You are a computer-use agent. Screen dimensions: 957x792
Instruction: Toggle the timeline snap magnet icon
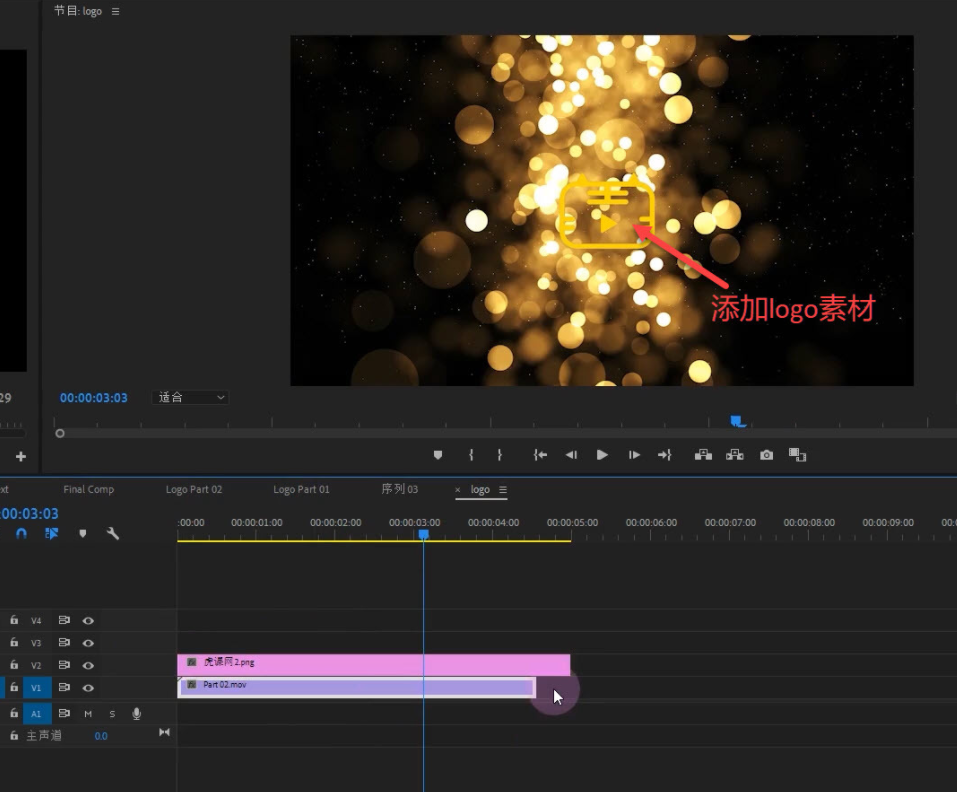(x=21, y=534)
